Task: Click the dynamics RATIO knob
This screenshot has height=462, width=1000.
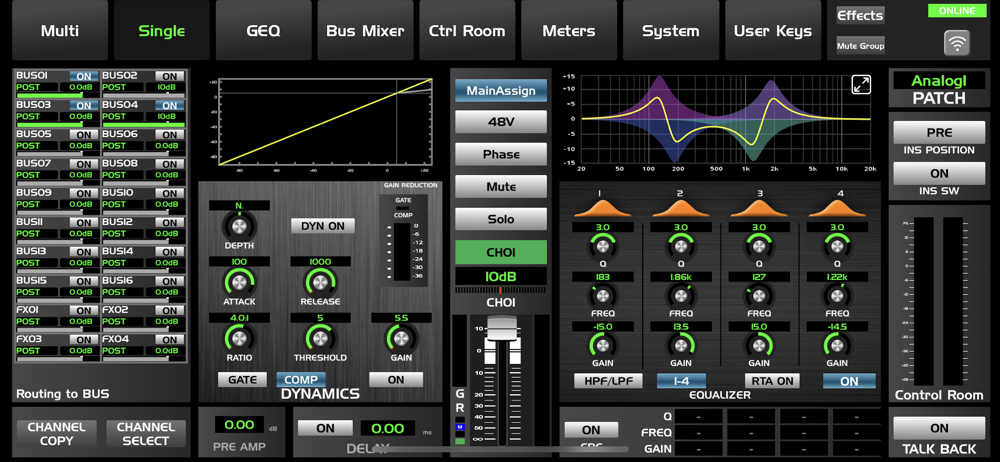Action: tap(239, 338)
